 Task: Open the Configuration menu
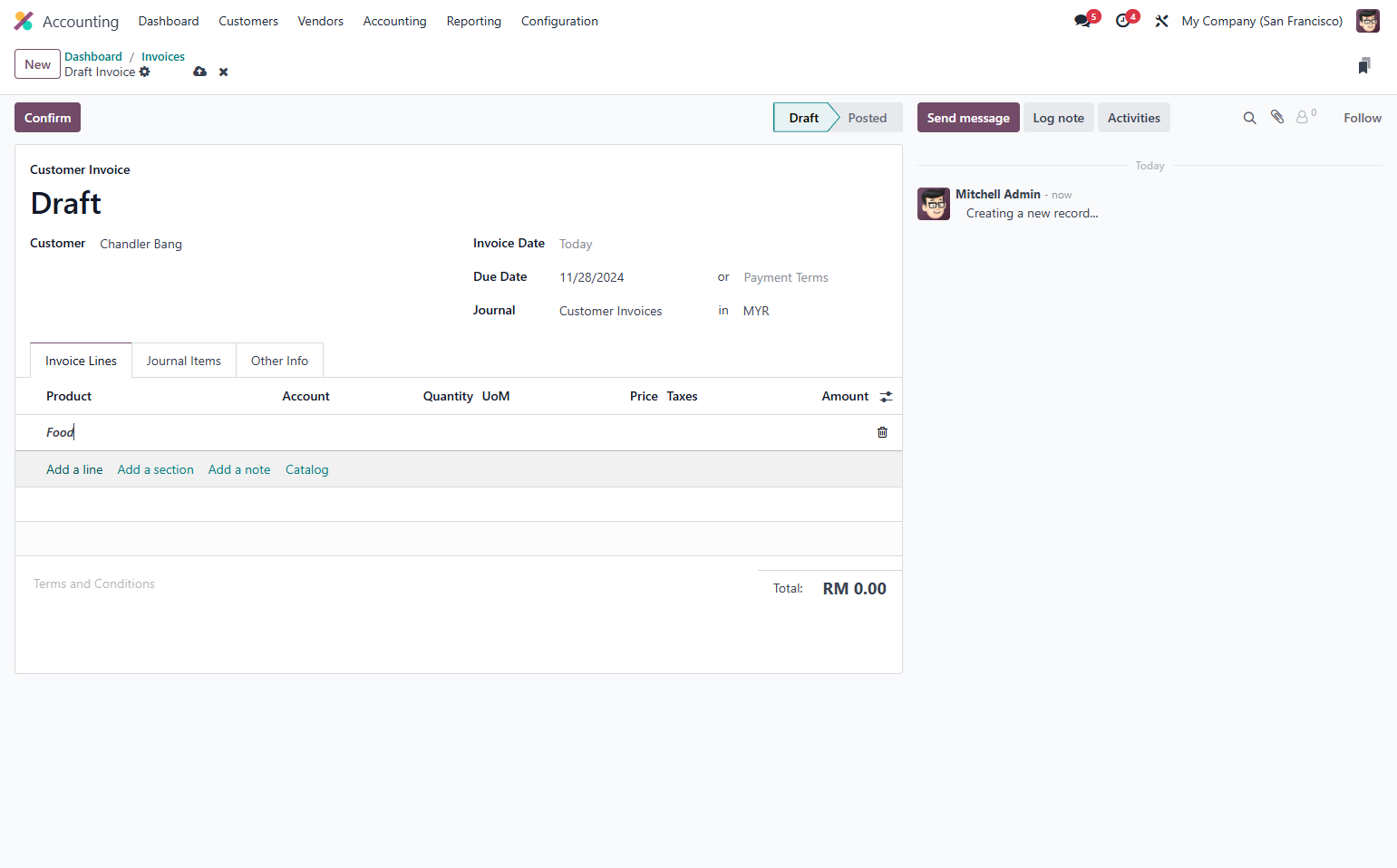click(559, 21)
